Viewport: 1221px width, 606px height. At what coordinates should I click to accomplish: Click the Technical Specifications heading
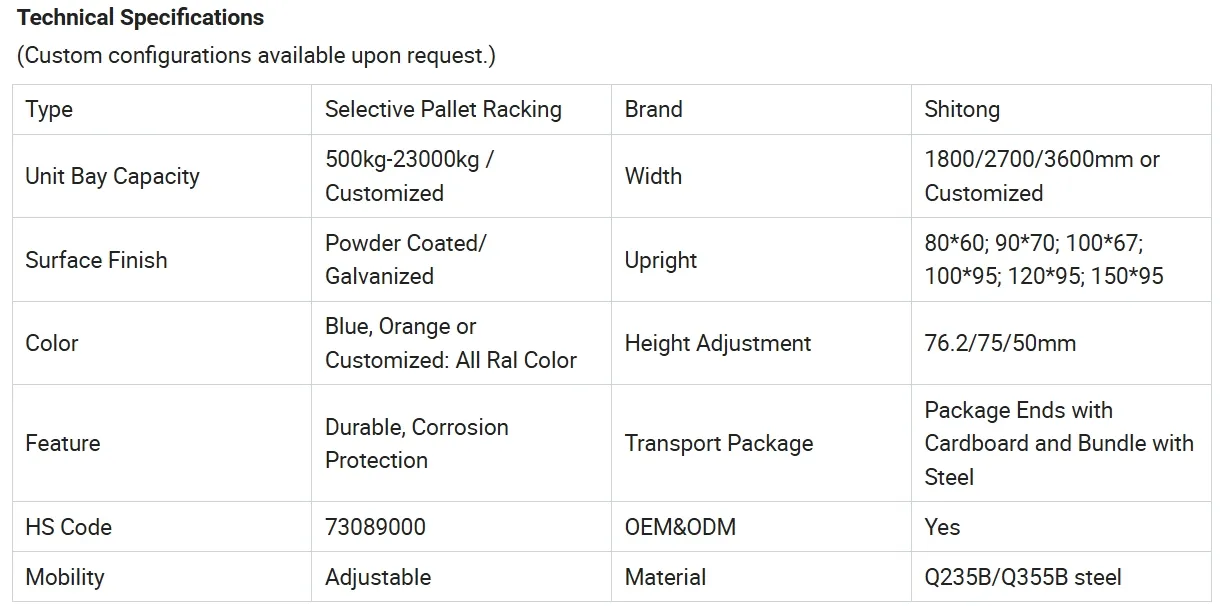click(x=140, y=18)
